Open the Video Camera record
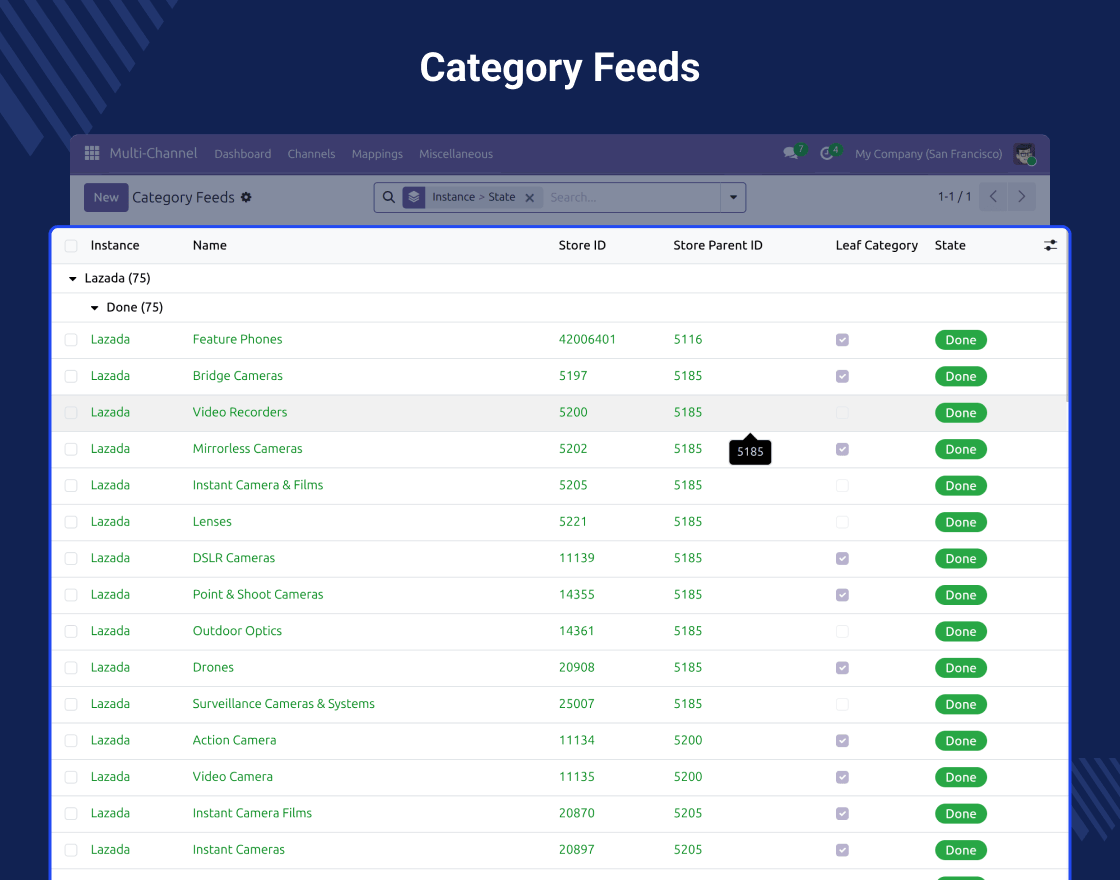The image size is (1120, 880). 232,776
